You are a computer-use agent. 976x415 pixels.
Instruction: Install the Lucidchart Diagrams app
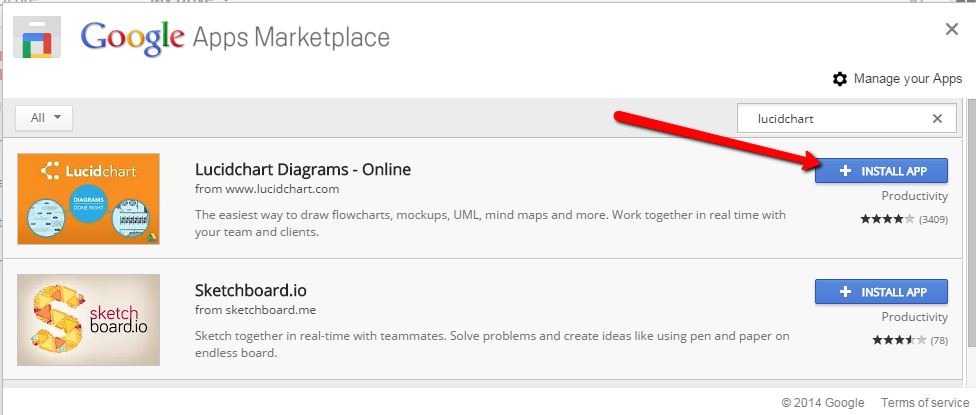tap(881, 171)
